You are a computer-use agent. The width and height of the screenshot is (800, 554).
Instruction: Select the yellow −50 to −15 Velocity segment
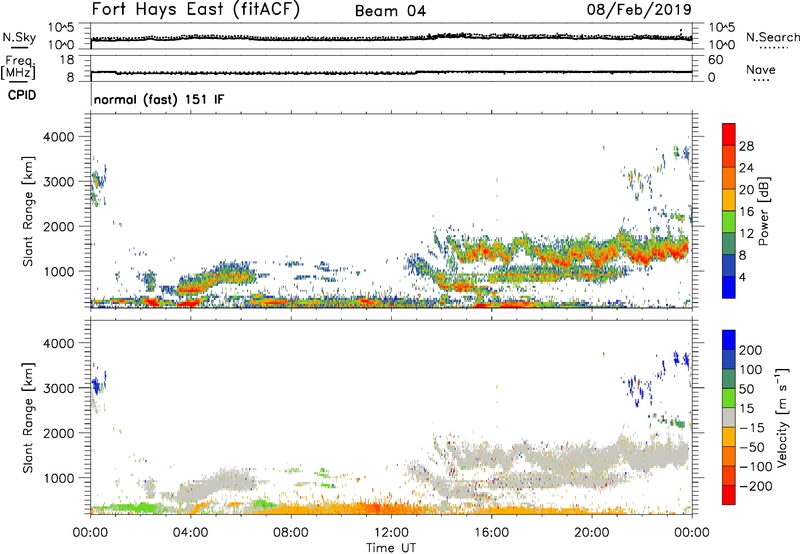[x=729, y=437]
